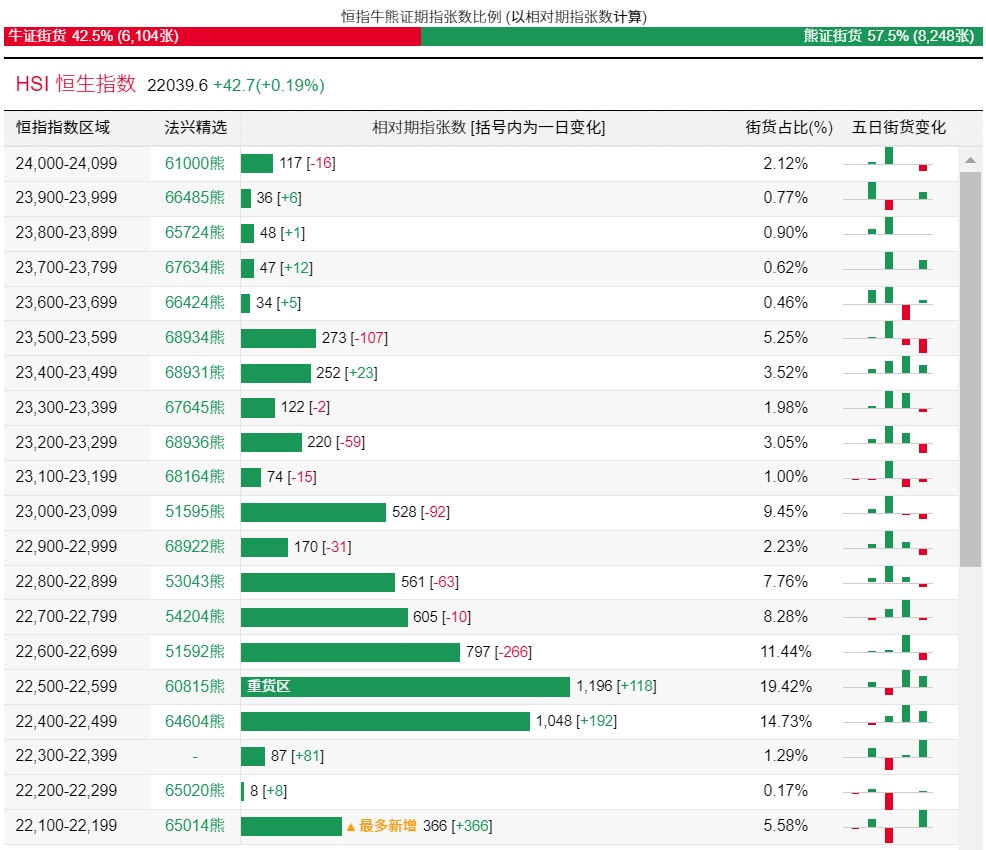Click the green bar for 22,400-22,499
Viewport: 986px width, 850px height.
pyautogui.click(x=385, y=722)
